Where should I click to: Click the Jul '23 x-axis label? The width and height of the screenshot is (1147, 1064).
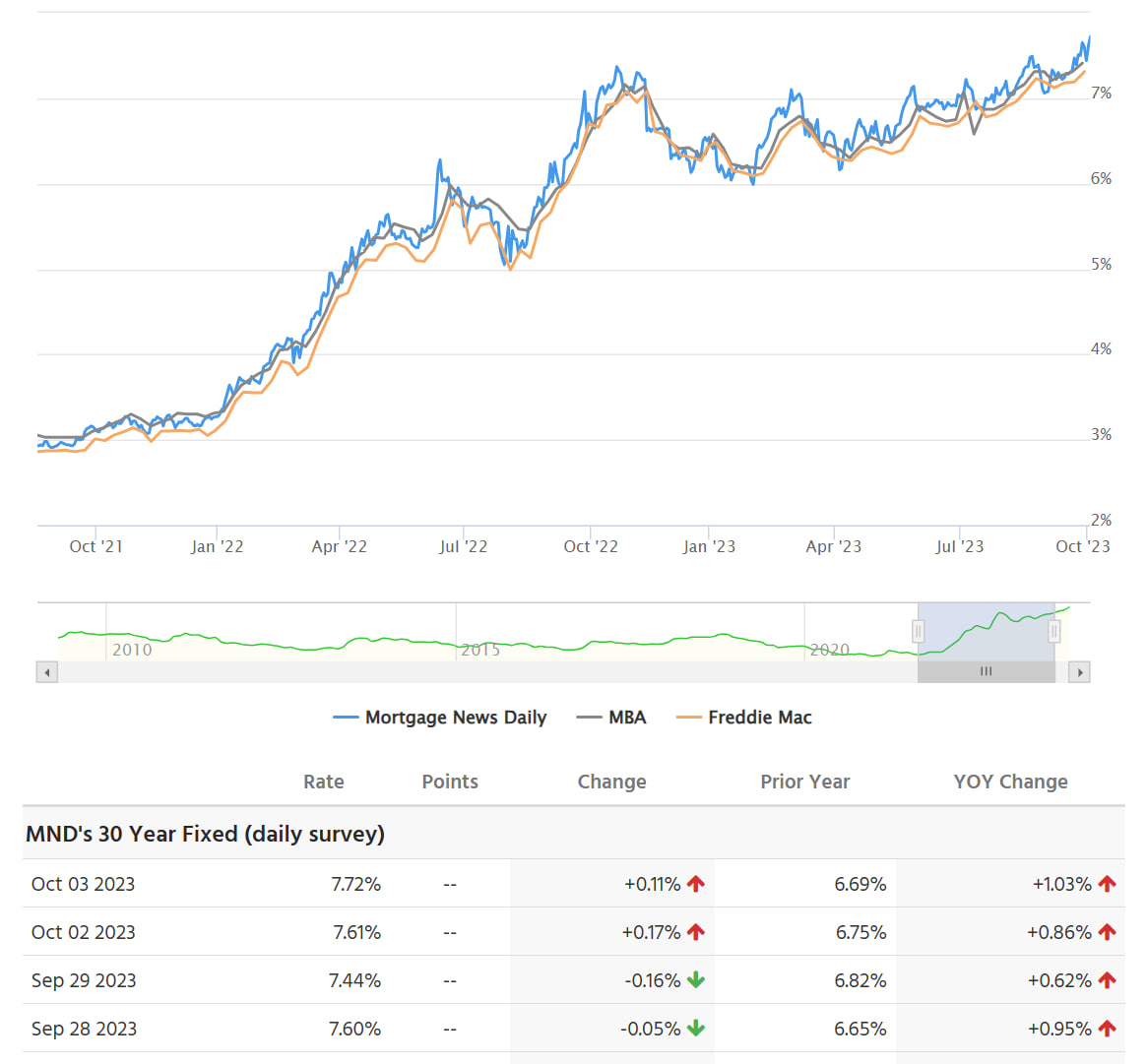coord(959,546)
